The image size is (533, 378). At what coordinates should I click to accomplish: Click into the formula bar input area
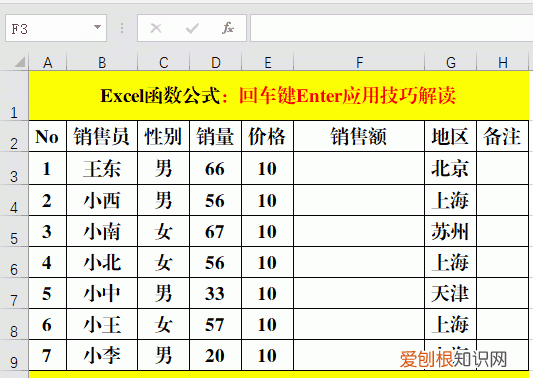click(392, 28)
